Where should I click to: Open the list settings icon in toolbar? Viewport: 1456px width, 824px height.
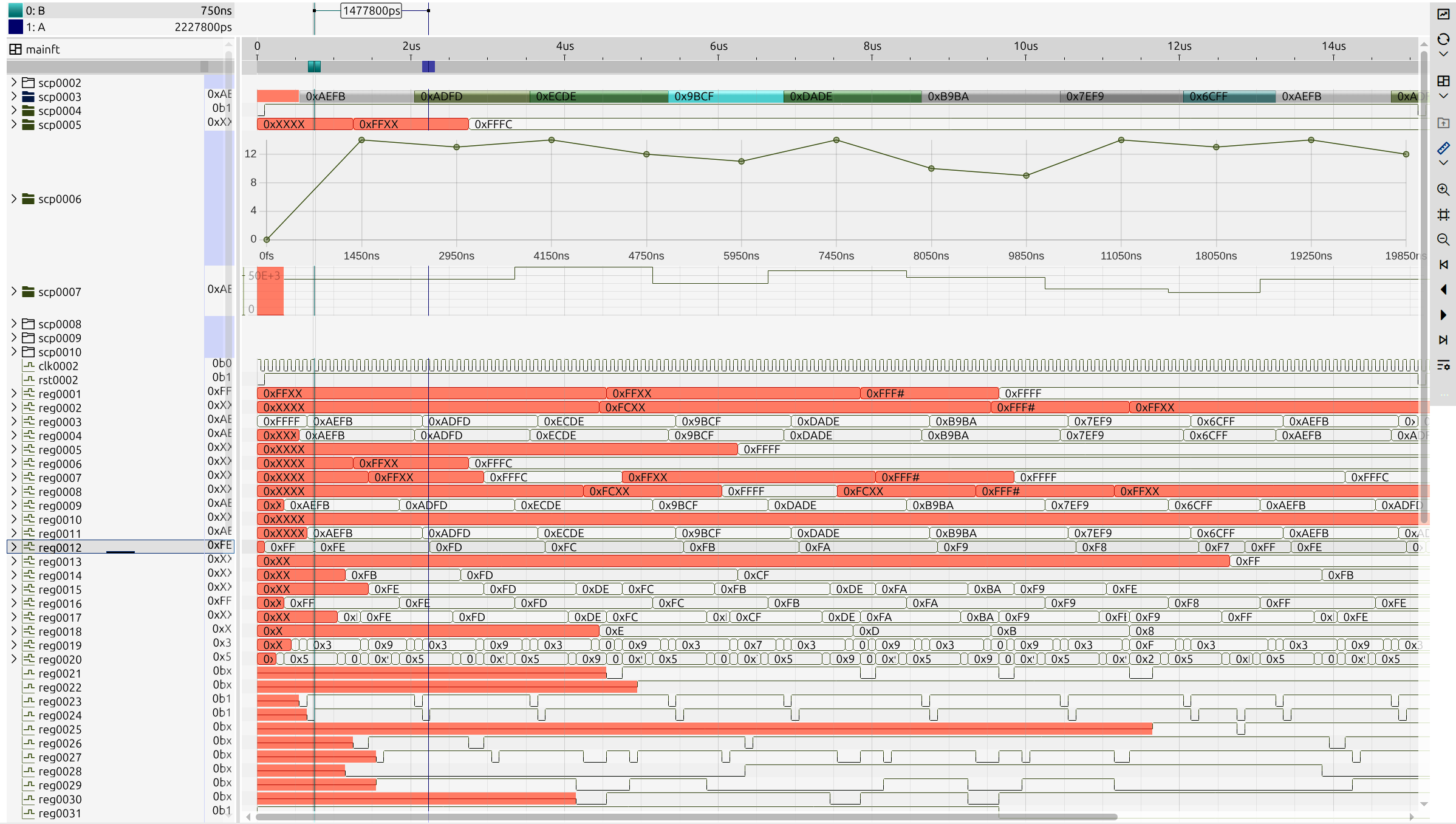pos(1443,365)
